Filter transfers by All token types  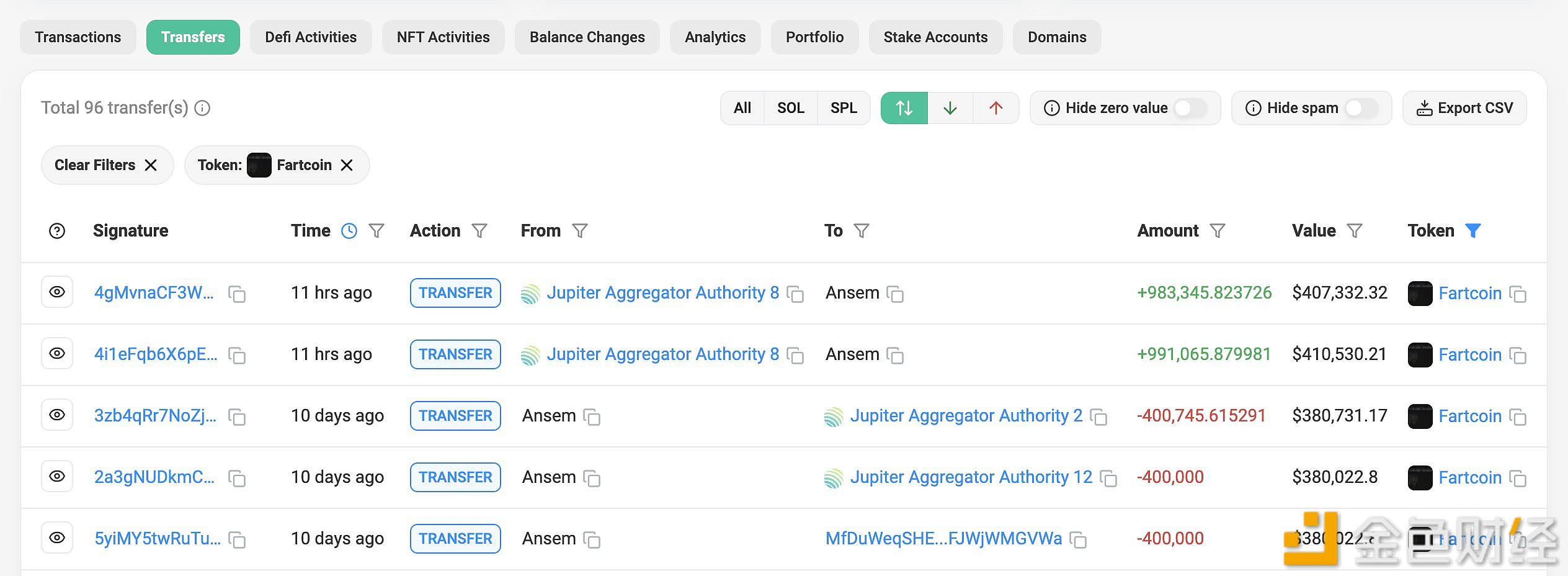point(742,108)
